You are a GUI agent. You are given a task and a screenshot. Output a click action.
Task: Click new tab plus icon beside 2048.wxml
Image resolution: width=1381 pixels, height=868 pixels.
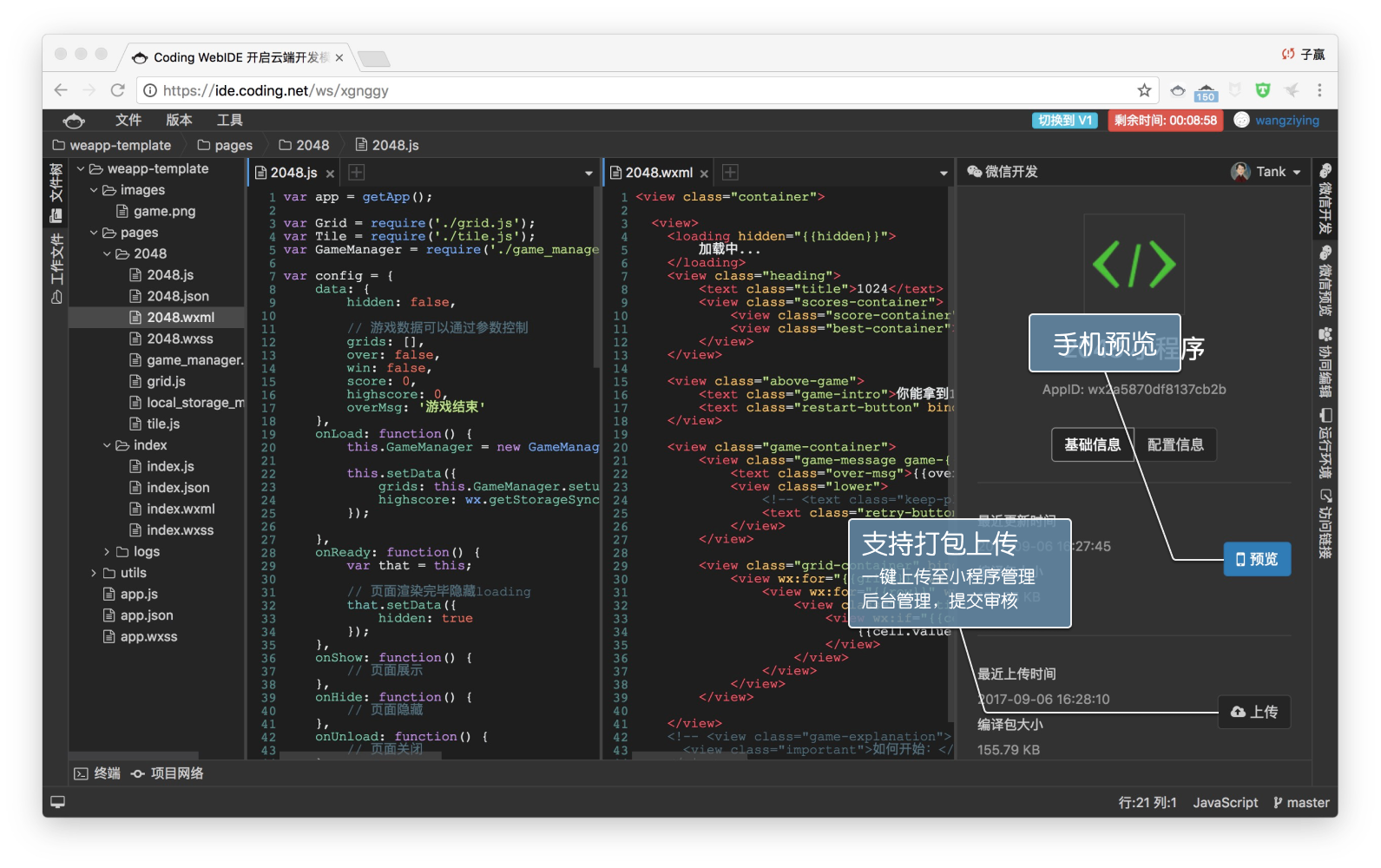point(730,173)
